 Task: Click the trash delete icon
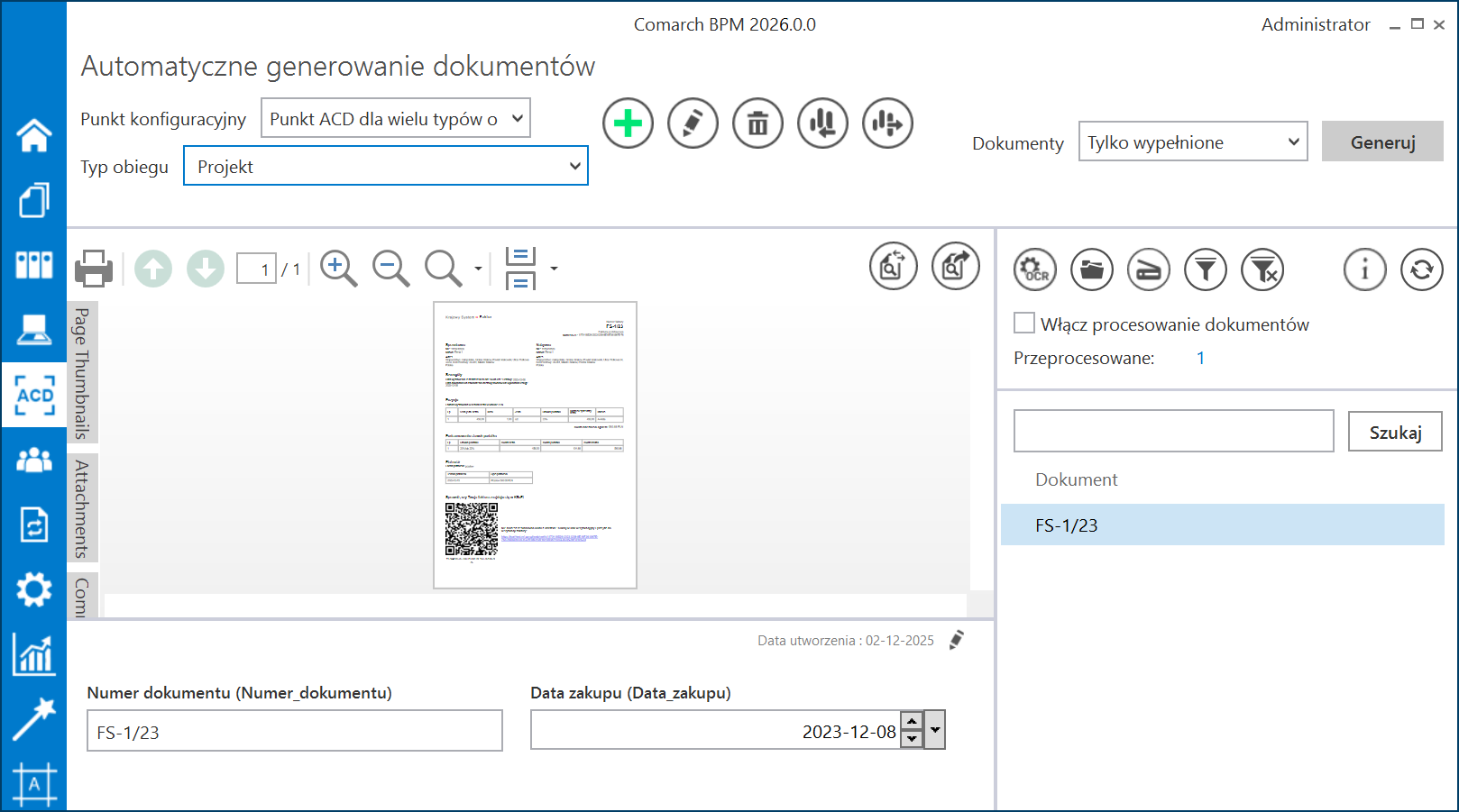[757, 123]
